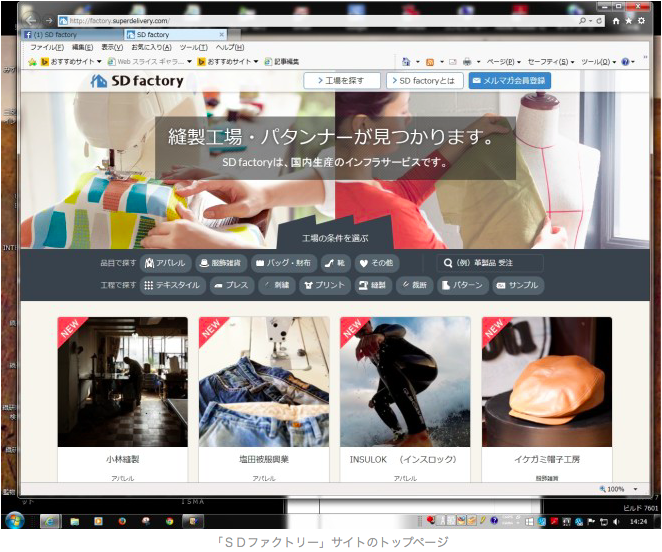
Task: Choose the 縫製 sewing machine filter
Action: tap(372, 286)
